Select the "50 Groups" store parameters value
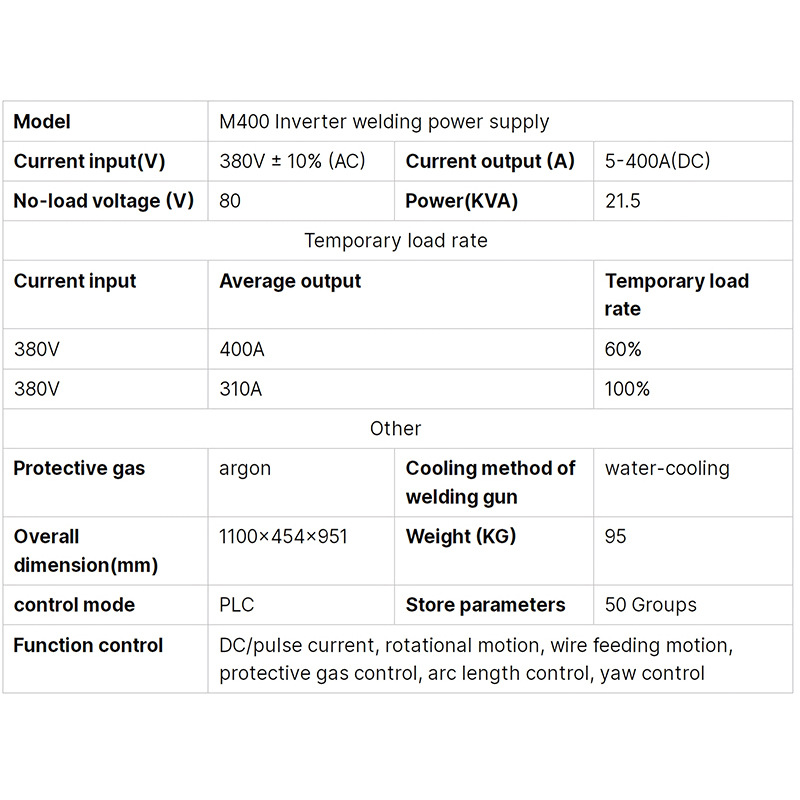This screenshot has height=800, width=800. (x=650, y=605)
